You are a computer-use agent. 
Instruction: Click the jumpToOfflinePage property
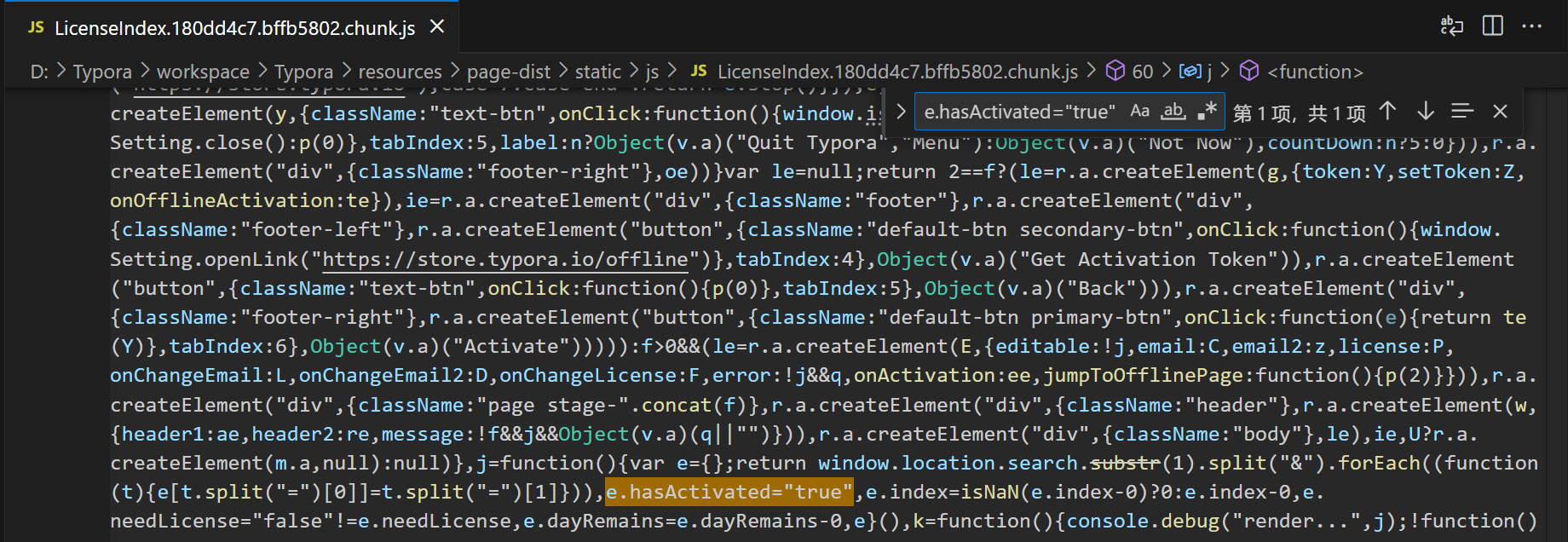[1143, 375]
